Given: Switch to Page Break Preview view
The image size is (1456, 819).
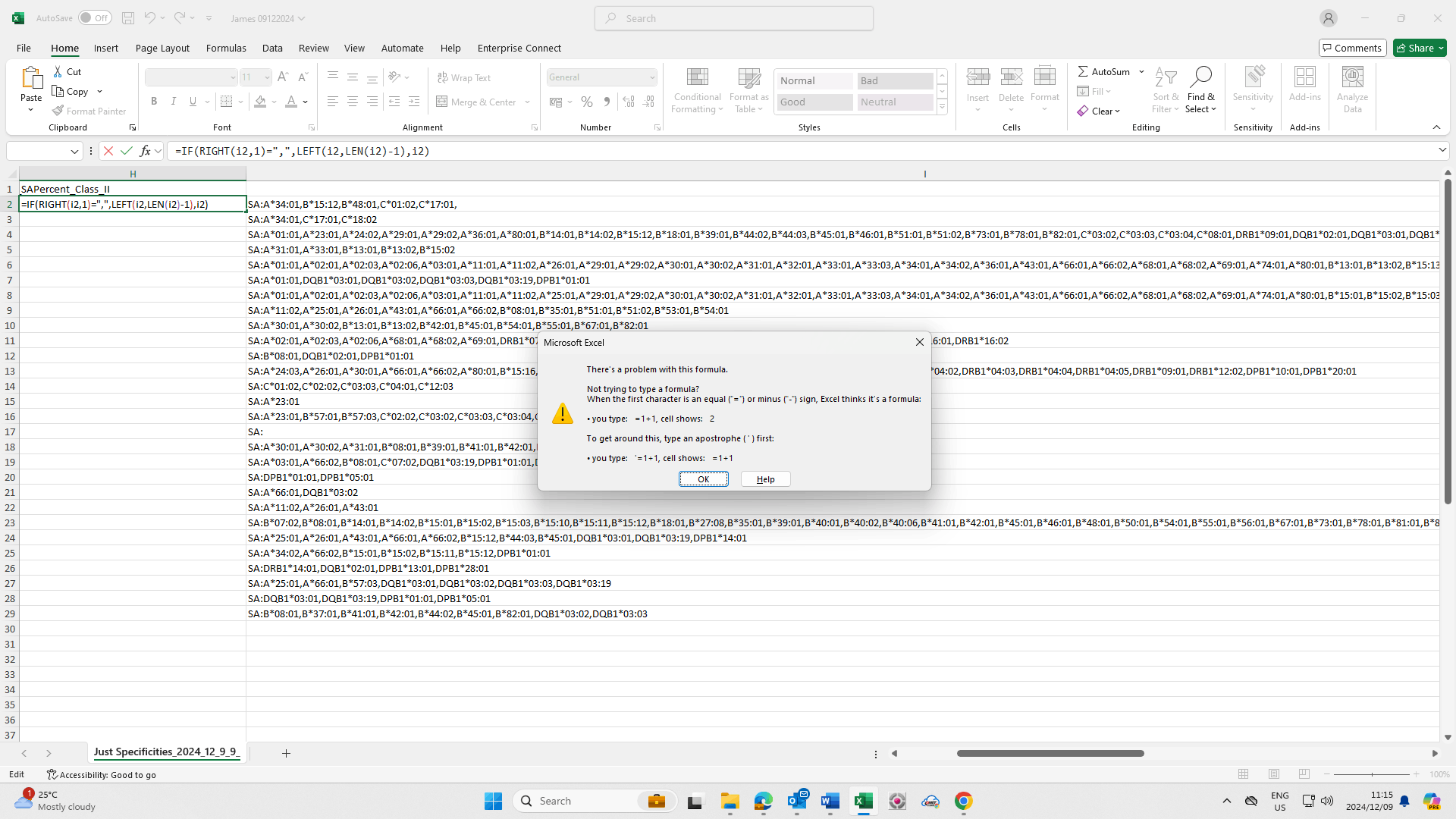Looking at the screenshot, I should [x=1304, y=774].
